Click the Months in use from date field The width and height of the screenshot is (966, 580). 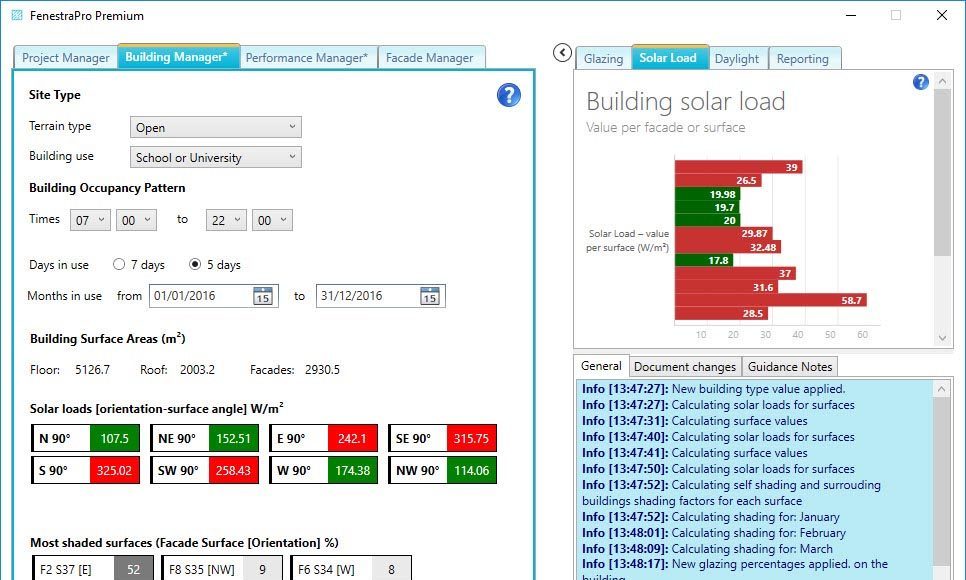point(198,296)
